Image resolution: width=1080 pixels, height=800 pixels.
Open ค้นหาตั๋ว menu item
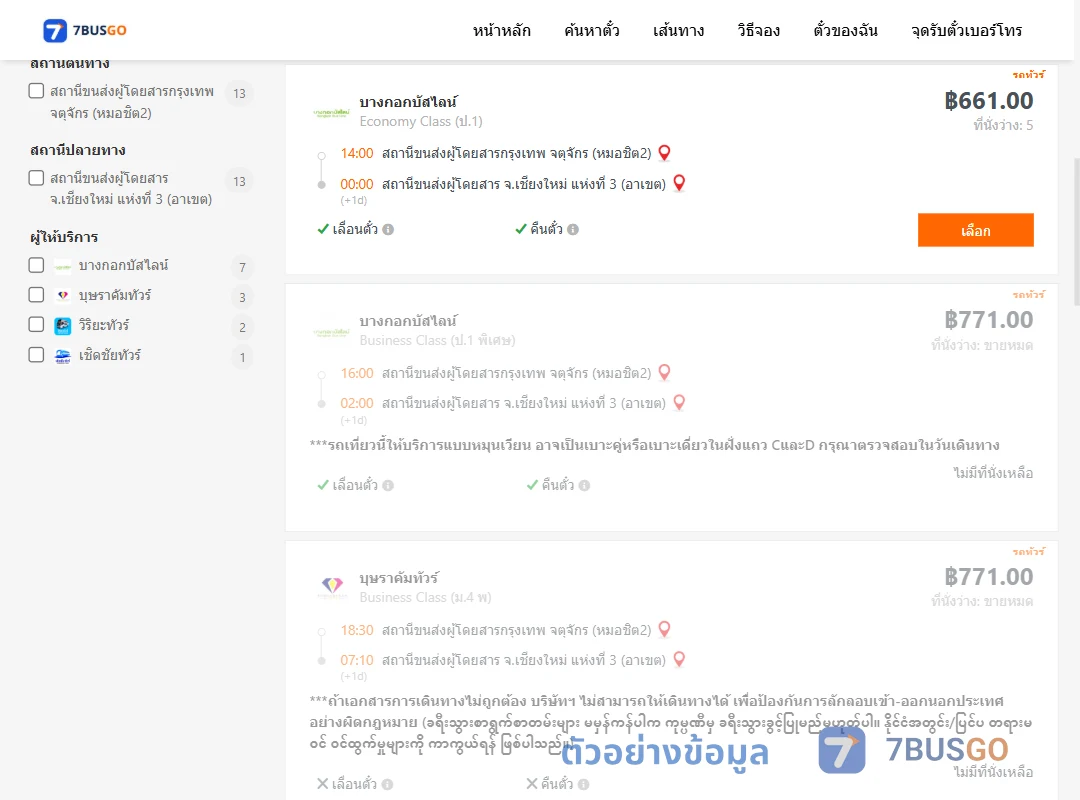(592, 30)
